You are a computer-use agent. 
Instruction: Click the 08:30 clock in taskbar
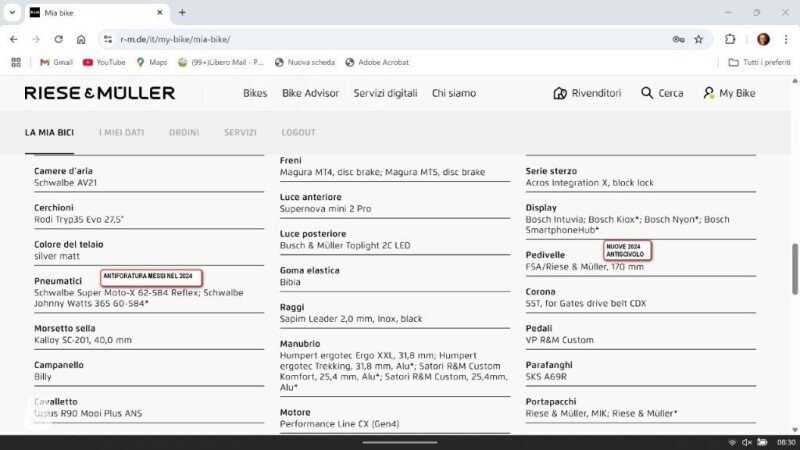pos(786,442)
